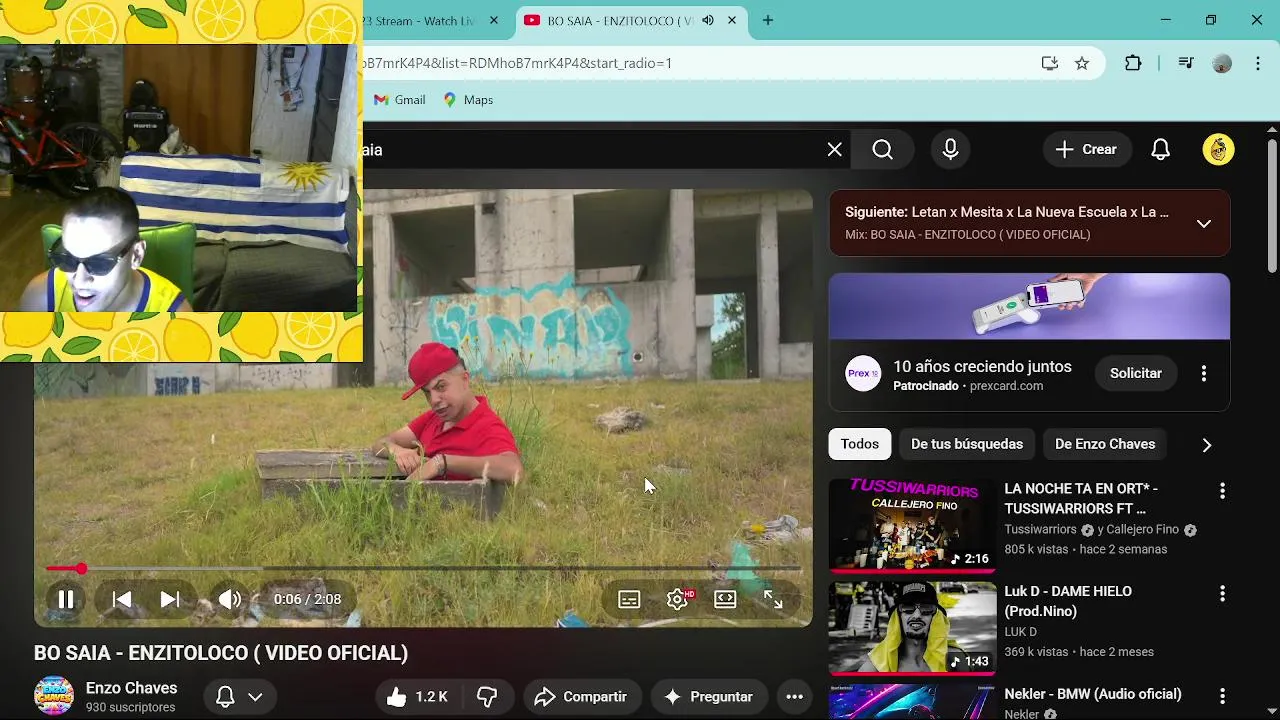Open options for LA NOCHE TA EN ORT
Viewport: 1280px width, 720px height.
pos(1222,491)
